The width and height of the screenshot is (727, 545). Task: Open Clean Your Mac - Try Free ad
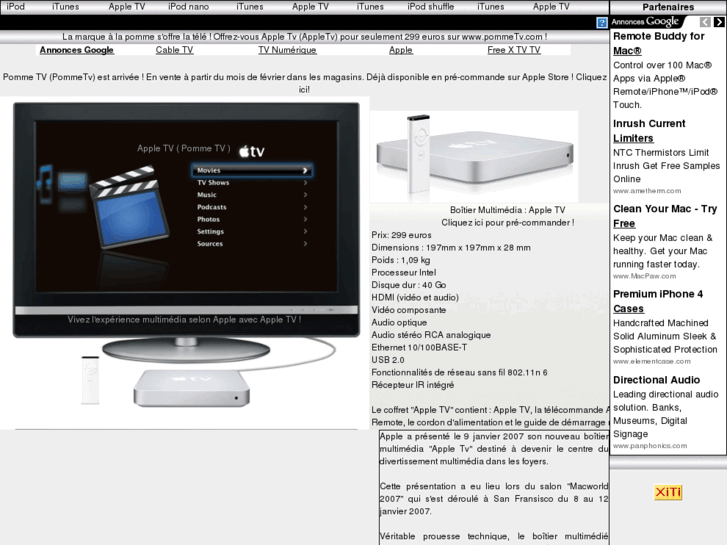tap(665, 216)
